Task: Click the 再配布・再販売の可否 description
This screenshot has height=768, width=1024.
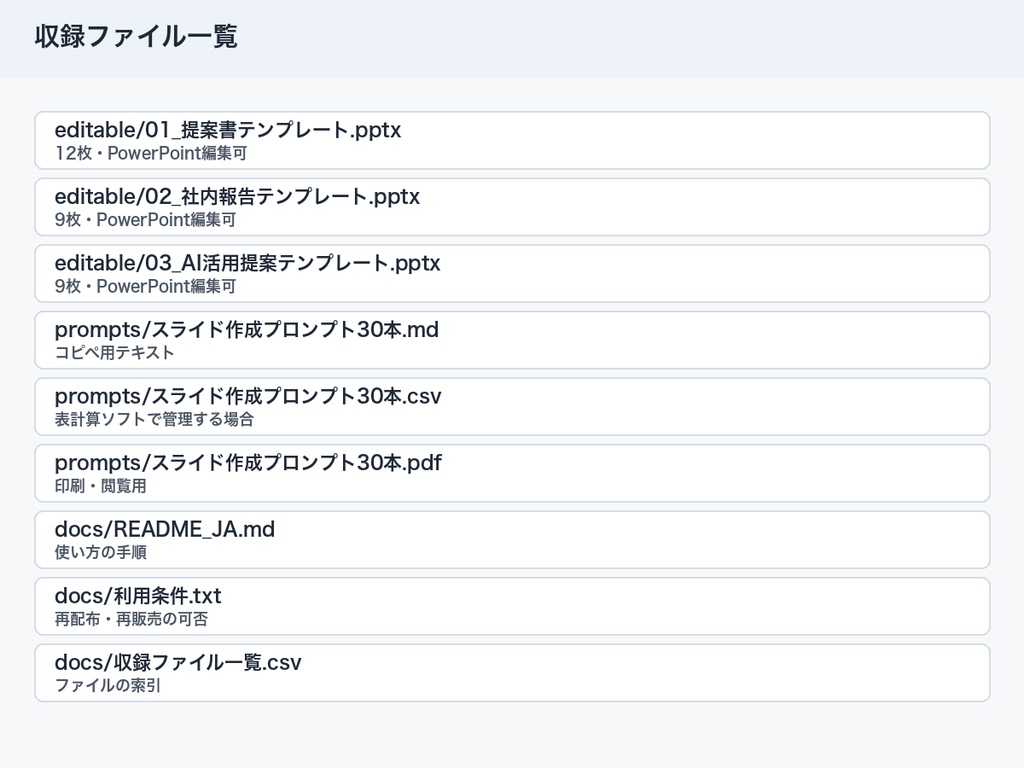Action: click(131, 619)
